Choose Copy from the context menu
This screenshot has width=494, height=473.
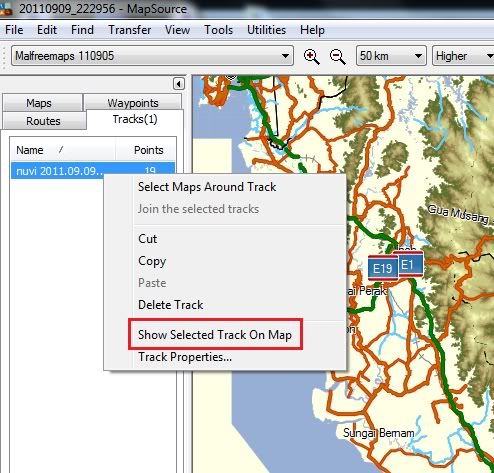pos(152,261)
